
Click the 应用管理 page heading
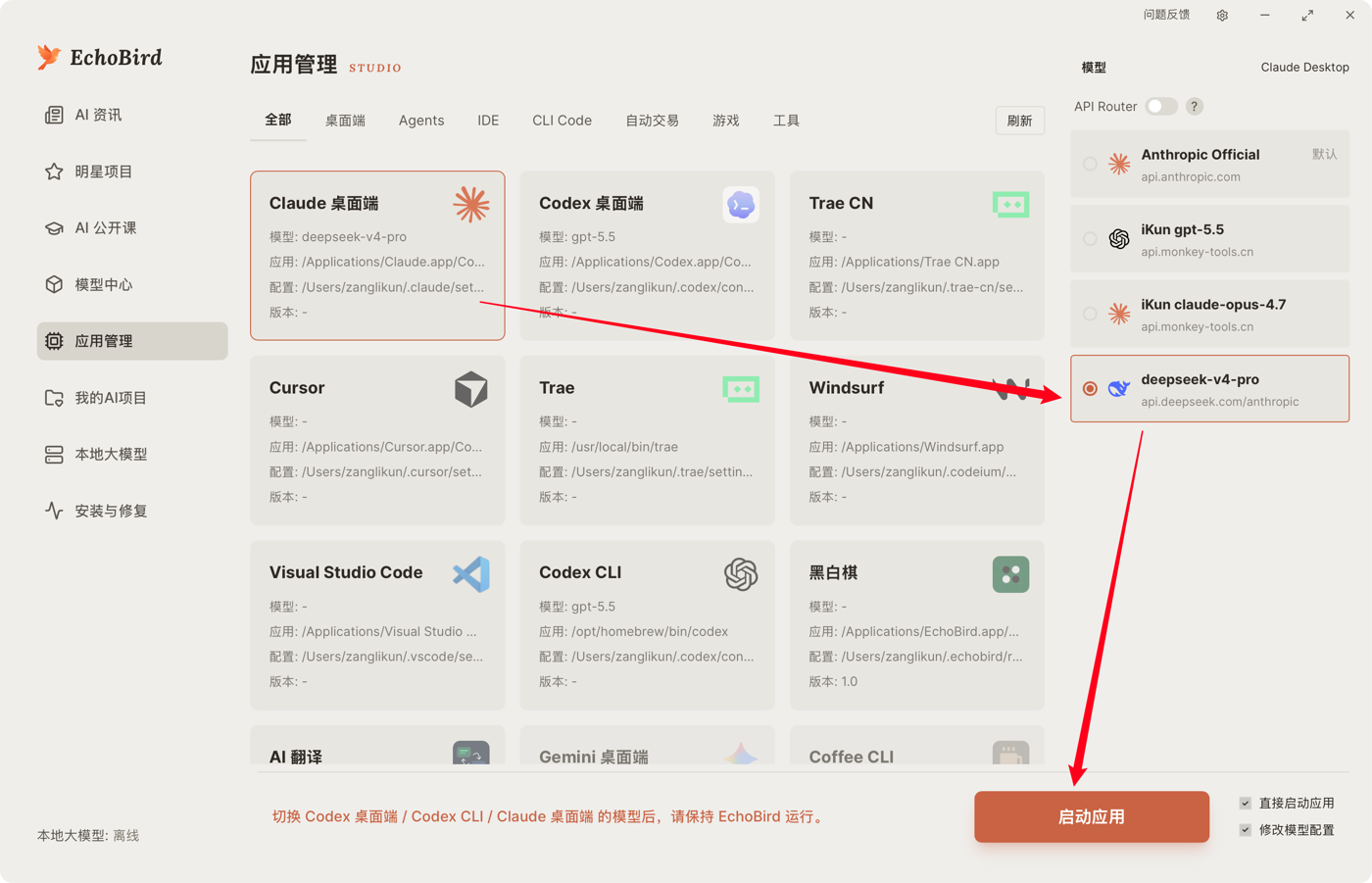click(x=294, y=65)
